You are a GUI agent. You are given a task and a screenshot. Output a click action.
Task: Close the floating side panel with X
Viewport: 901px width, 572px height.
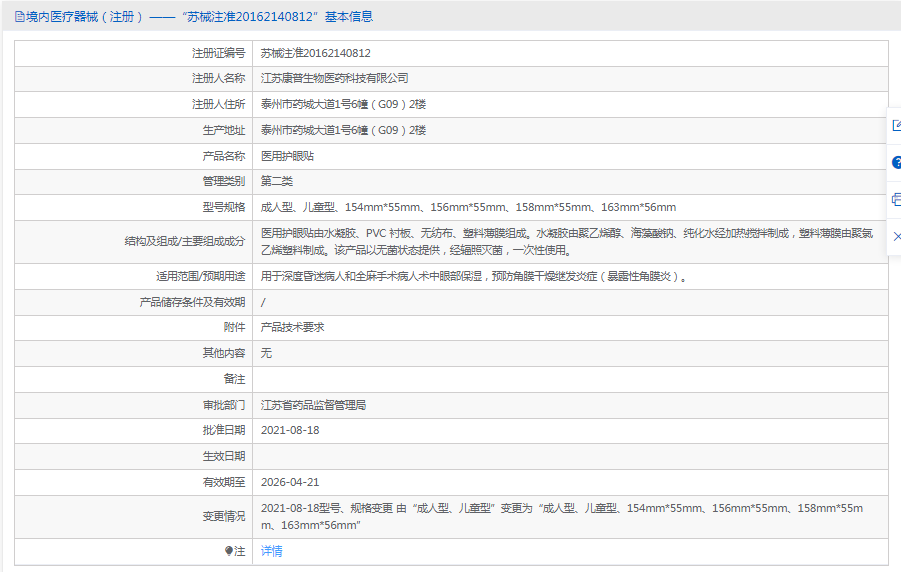[x=896, y=236]
